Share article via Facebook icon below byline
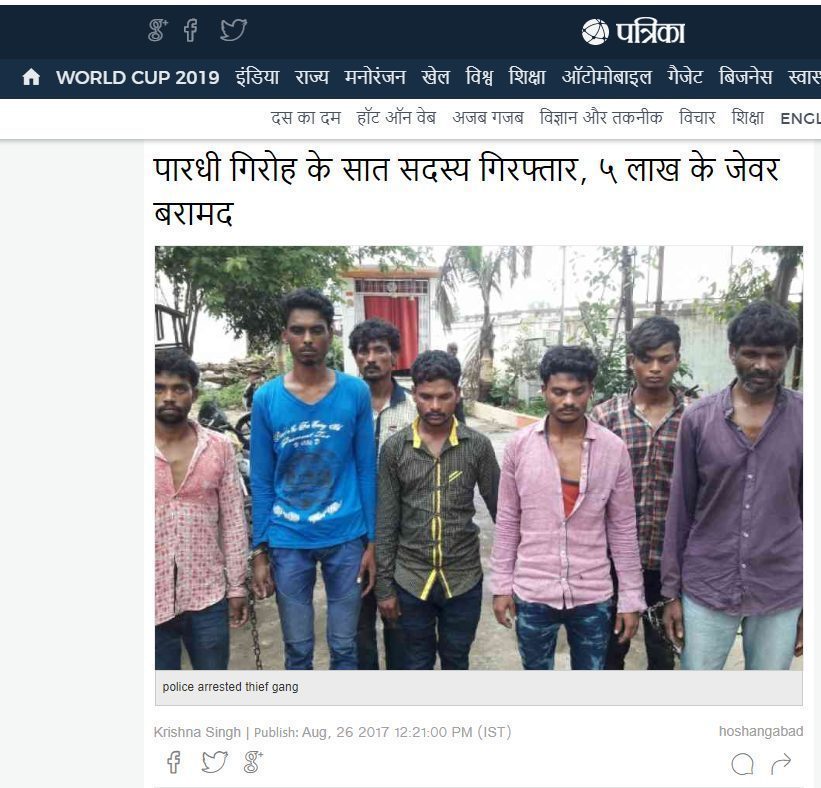Image resolution: width=821 pixels, height=788 pixels. pos(174,762)
